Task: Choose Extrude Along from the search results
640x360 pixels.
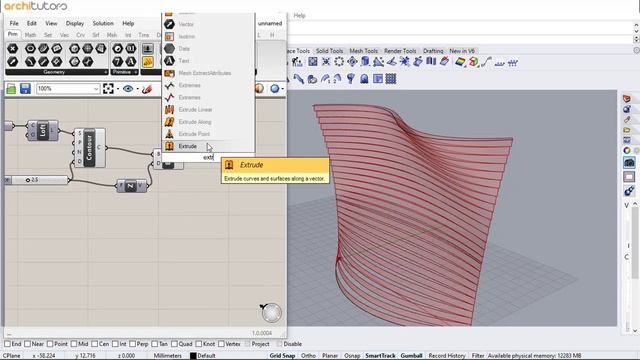Action: [x=209, y=122]
